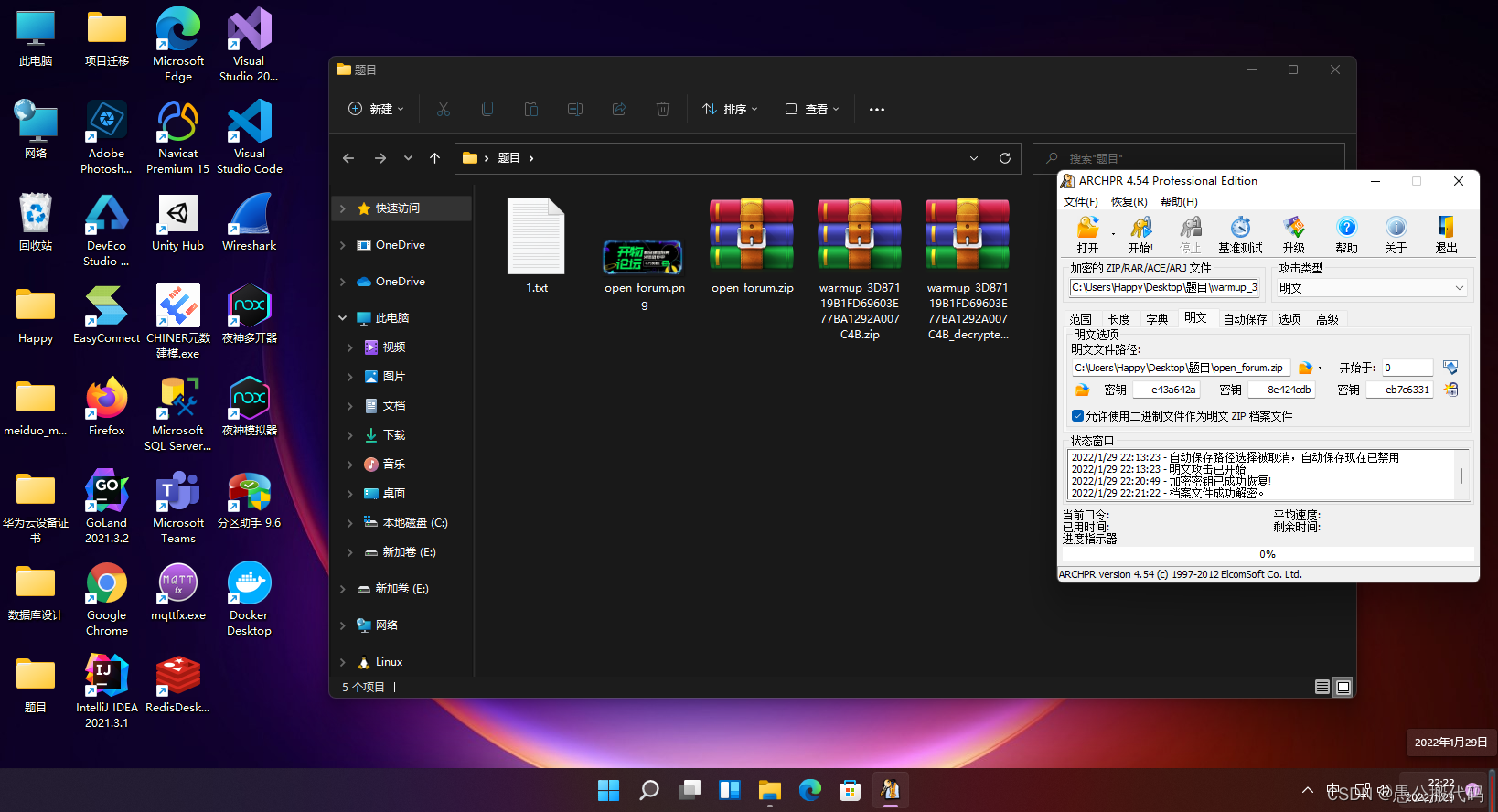Click the ARCHPR About (关于) info icon
Image resolution: width=1498 pixels, height=812 pixels.
pyautogui.click(x=1396, y=227)
